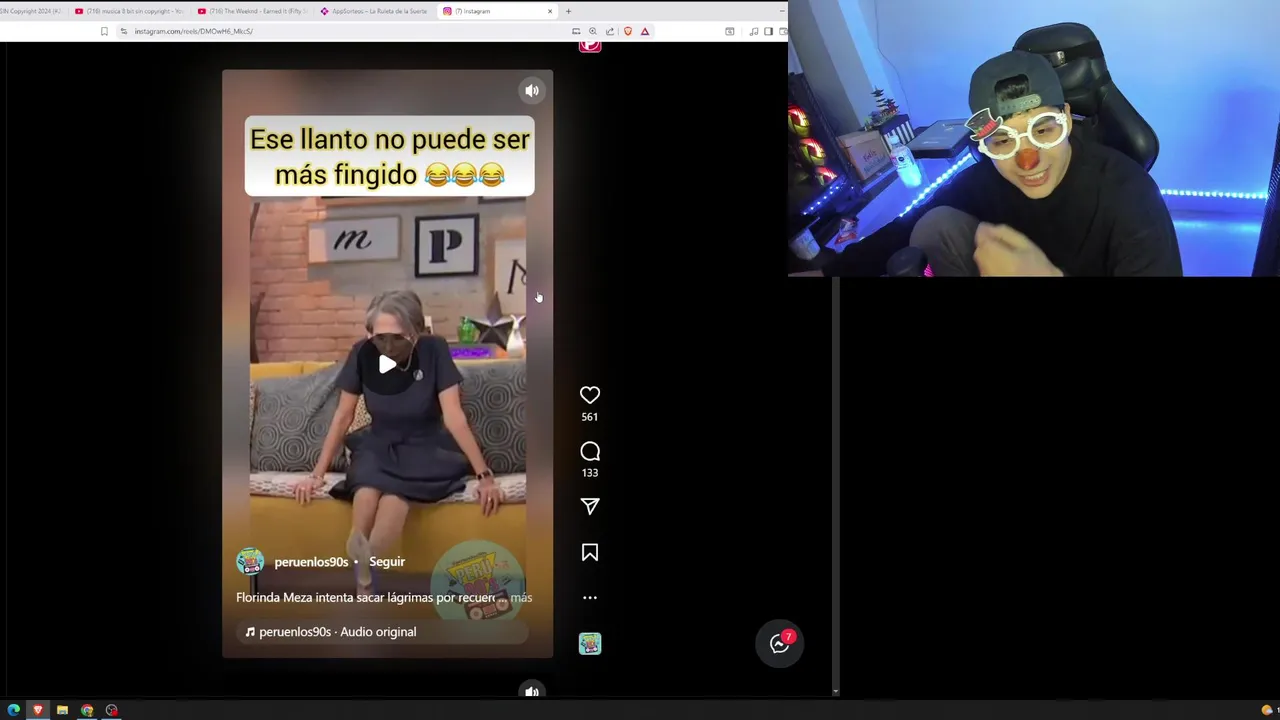The image size is (1280, 720).
Task: Click the zoom magnifier icon in address bar
Action: point(593,31)
